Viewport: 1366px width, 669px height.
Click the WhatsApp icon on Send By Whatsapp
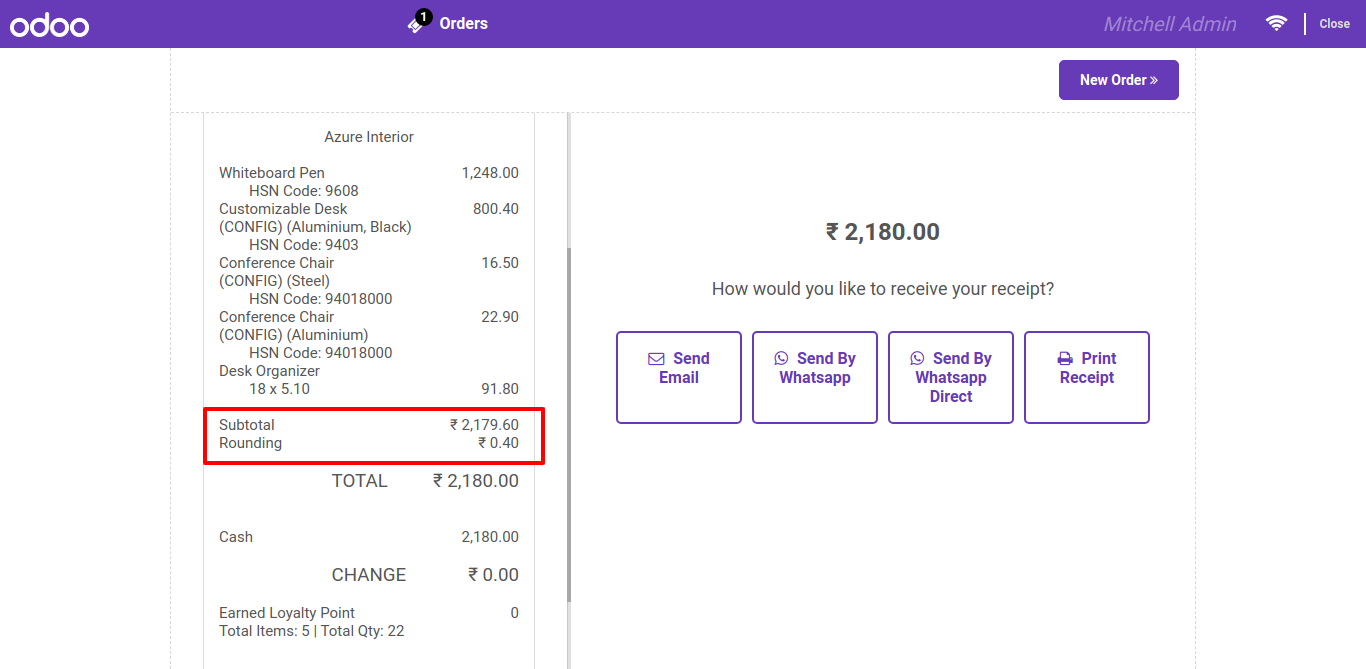click(x=781, y=359)
